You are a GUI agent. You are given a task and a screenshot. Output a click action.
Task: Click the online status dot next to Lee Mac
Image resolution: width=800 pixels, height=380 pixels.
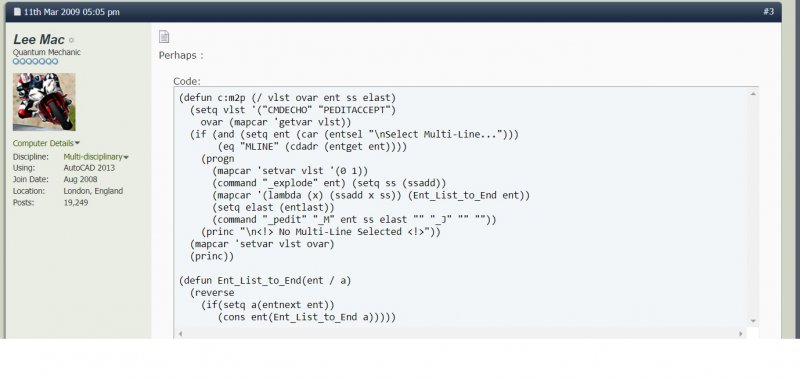click(x=71, y=40)
